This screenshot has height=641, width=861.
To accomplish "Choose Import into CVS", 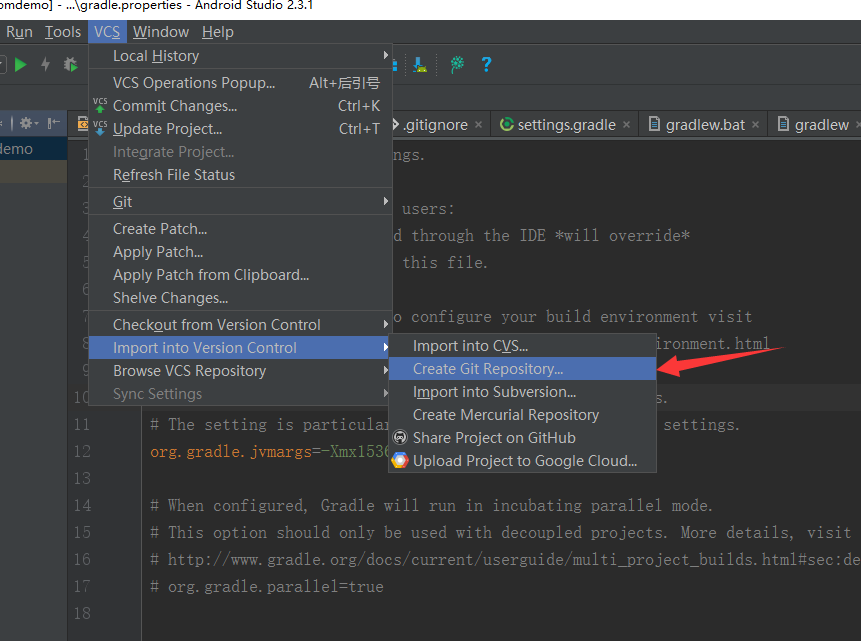I will [522, 345].
